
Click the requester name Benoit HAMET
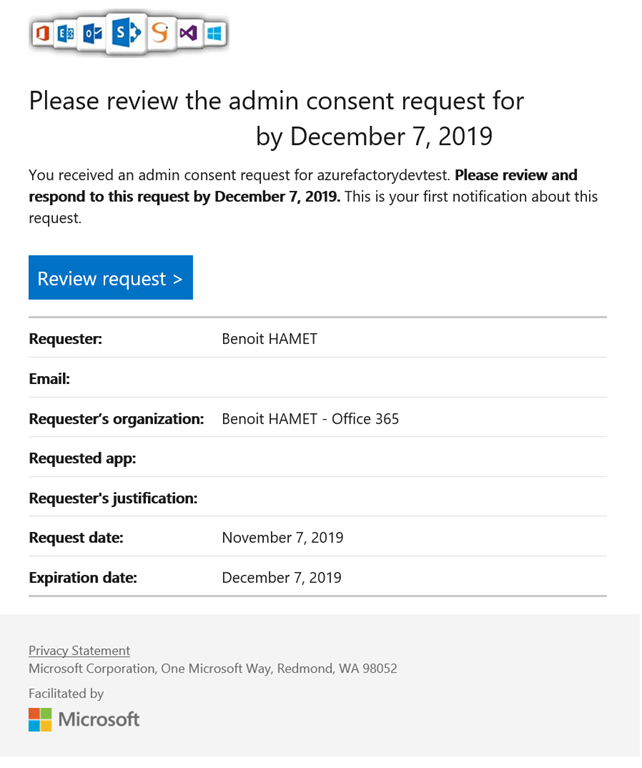pos(269,339)
